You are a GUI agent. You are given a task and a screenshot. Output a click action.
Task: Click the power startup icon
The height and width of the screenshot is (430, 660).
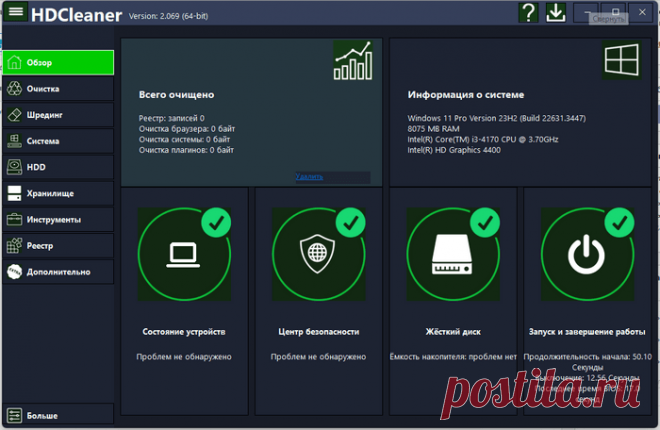586,254
